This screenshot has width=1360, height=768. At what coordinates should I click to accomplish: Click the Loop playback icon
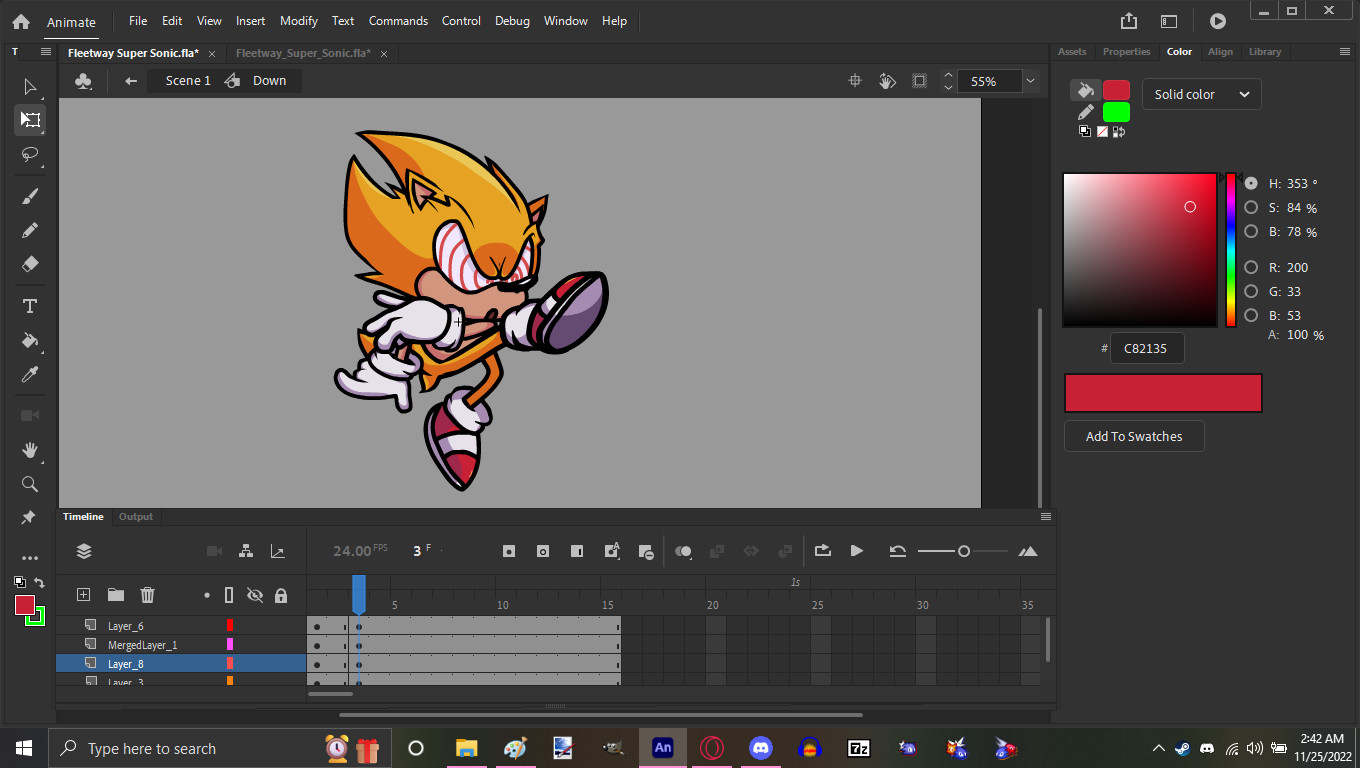(x=823, y=551)
